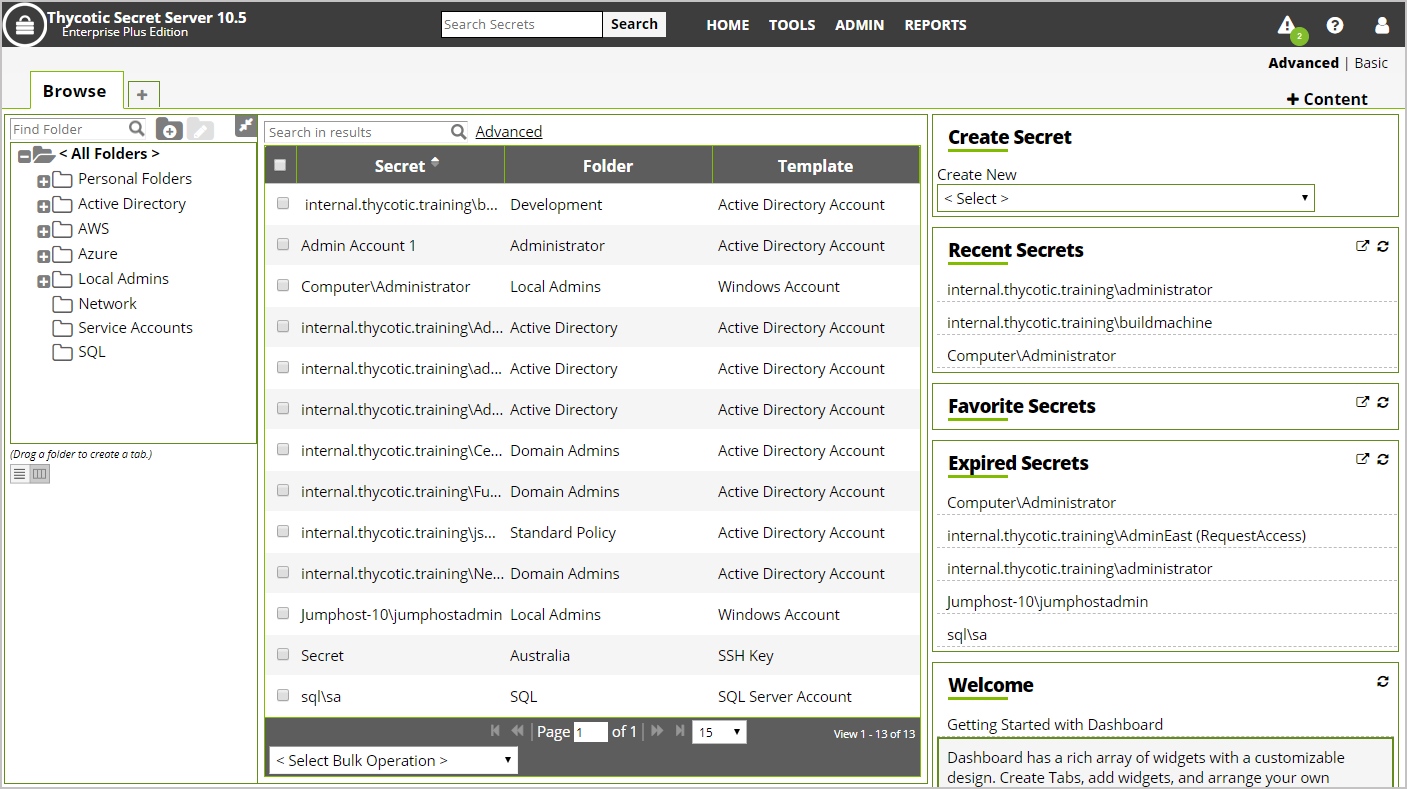
Task: Pop out the Expired Secrets widget
Action: pyautogui.click(x=1362, y=459)
